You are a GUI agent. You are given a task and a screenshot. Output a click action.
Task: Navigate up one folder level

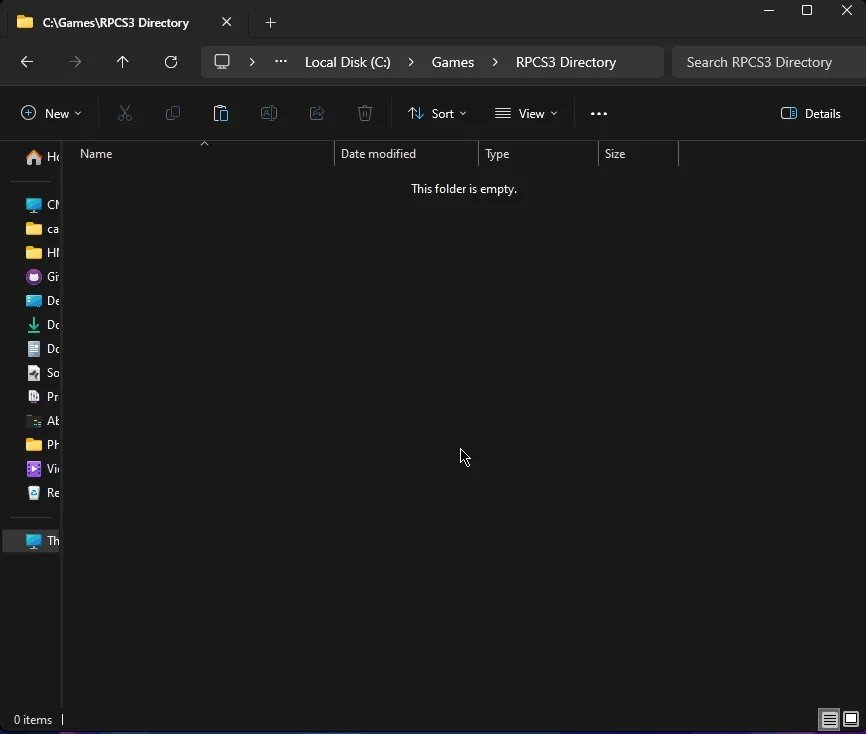122,62
